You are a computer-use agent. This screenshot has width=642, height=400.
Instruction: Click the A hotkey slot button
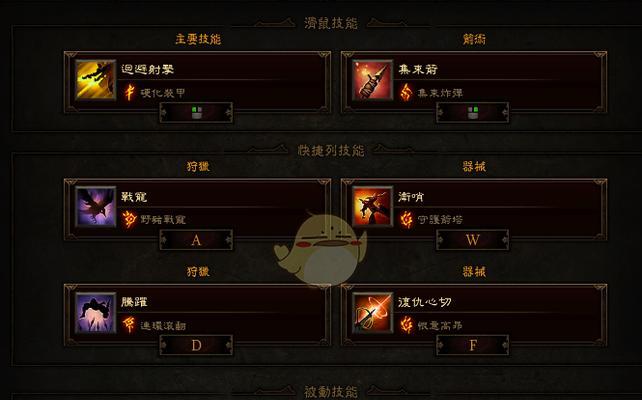click(196, 240)
